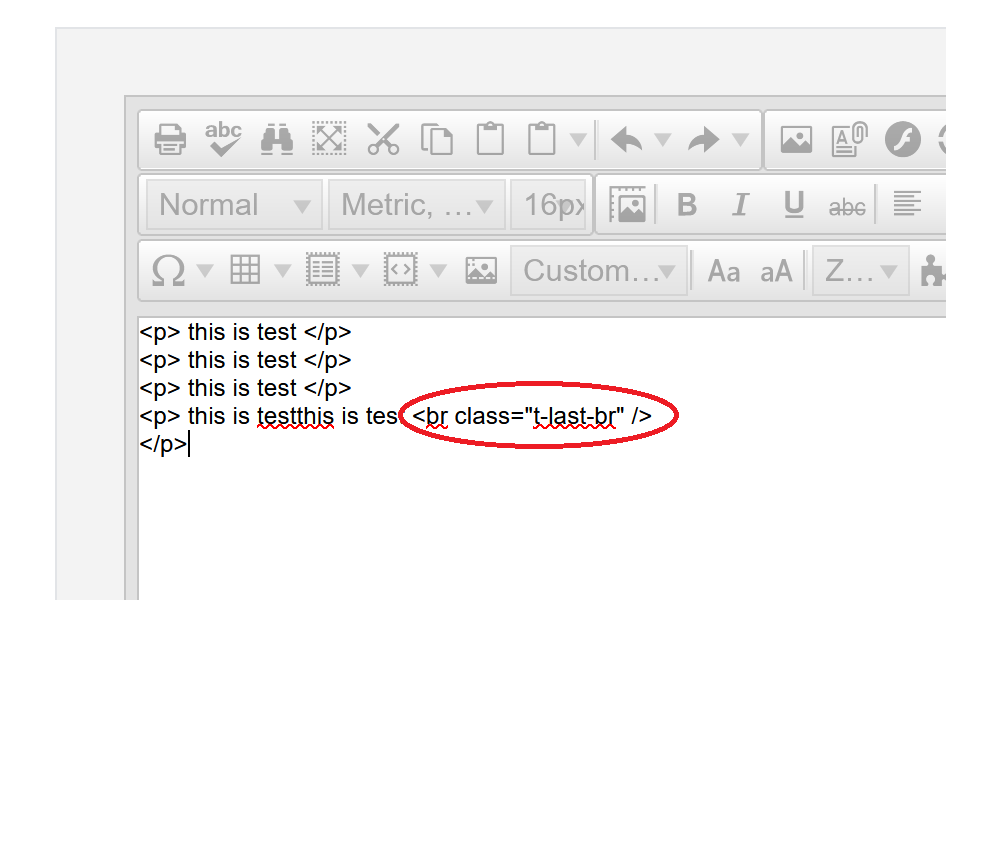Image resolution: width=981 pixels, height=862 pixels.
Task: Run the spell check tool
Action: [x=223, y=139]
